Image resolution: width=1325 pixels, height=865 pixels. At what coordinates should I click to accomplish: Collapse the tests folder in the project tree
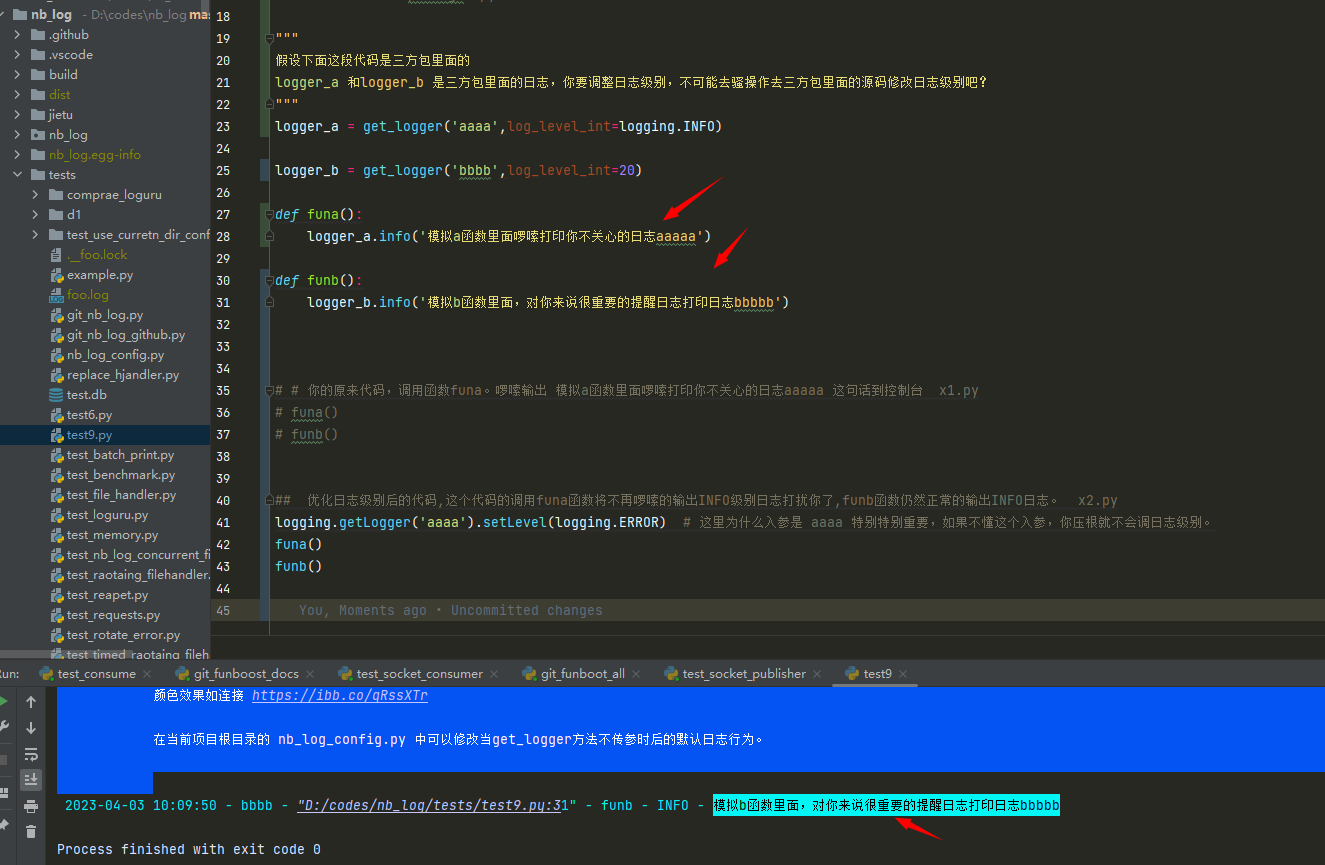pos(18,175)
